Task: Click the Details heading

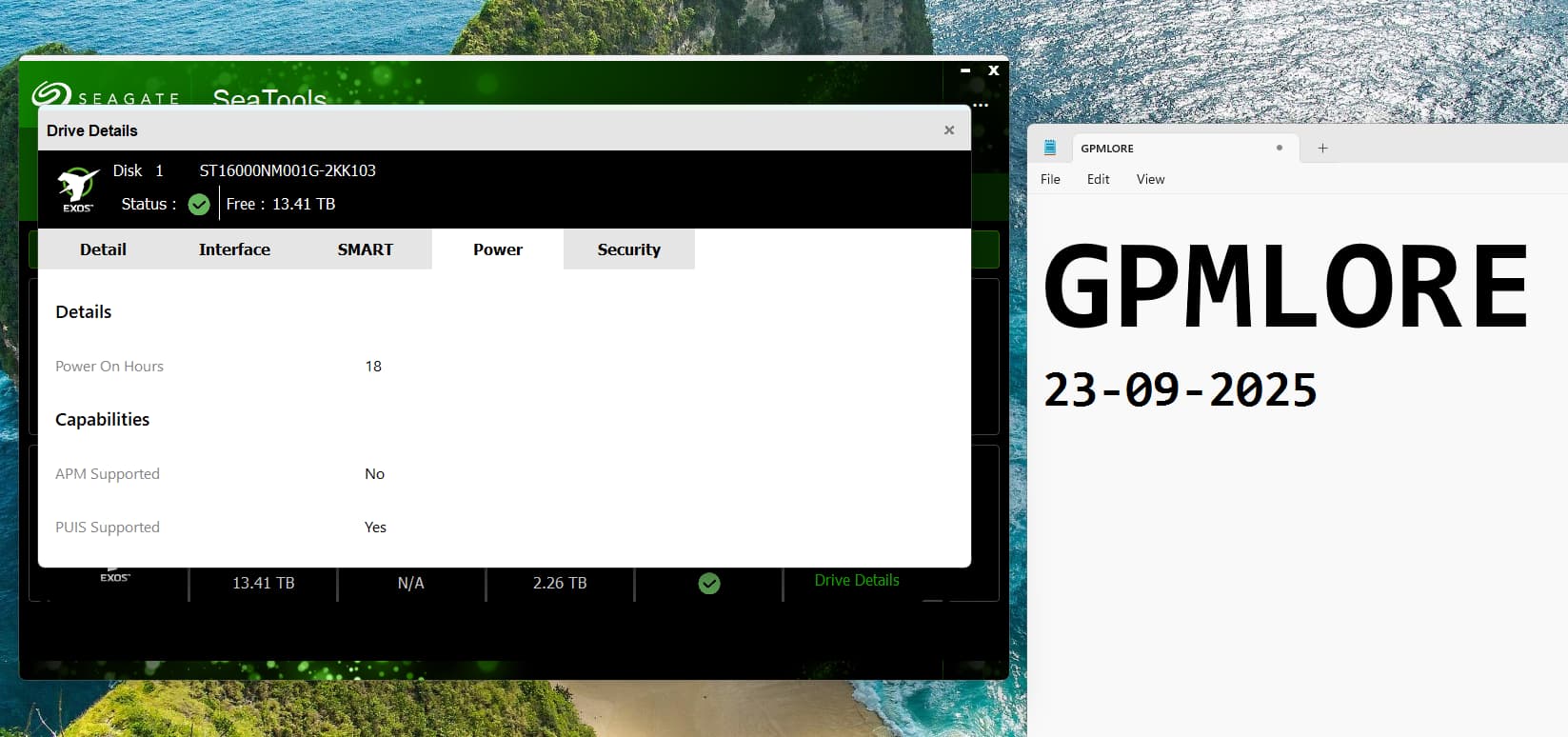Action: (x=84, y=312)
